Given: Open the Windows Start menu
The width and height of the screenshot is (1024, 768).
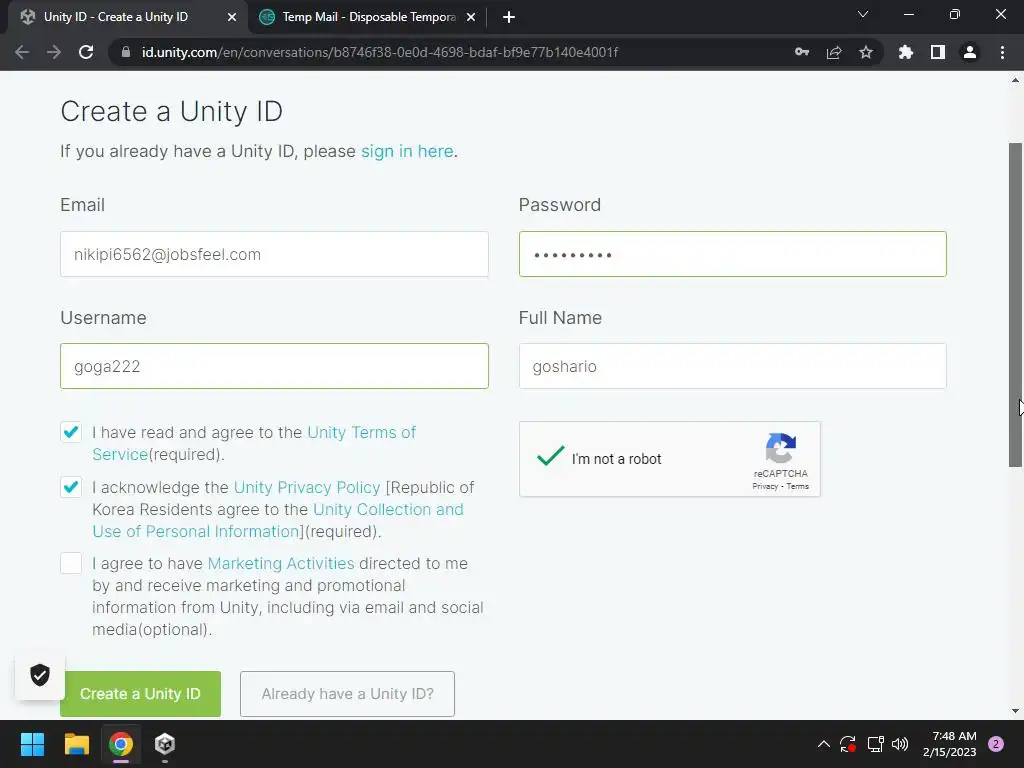Looking at the screenshot, I should point(32,744).
